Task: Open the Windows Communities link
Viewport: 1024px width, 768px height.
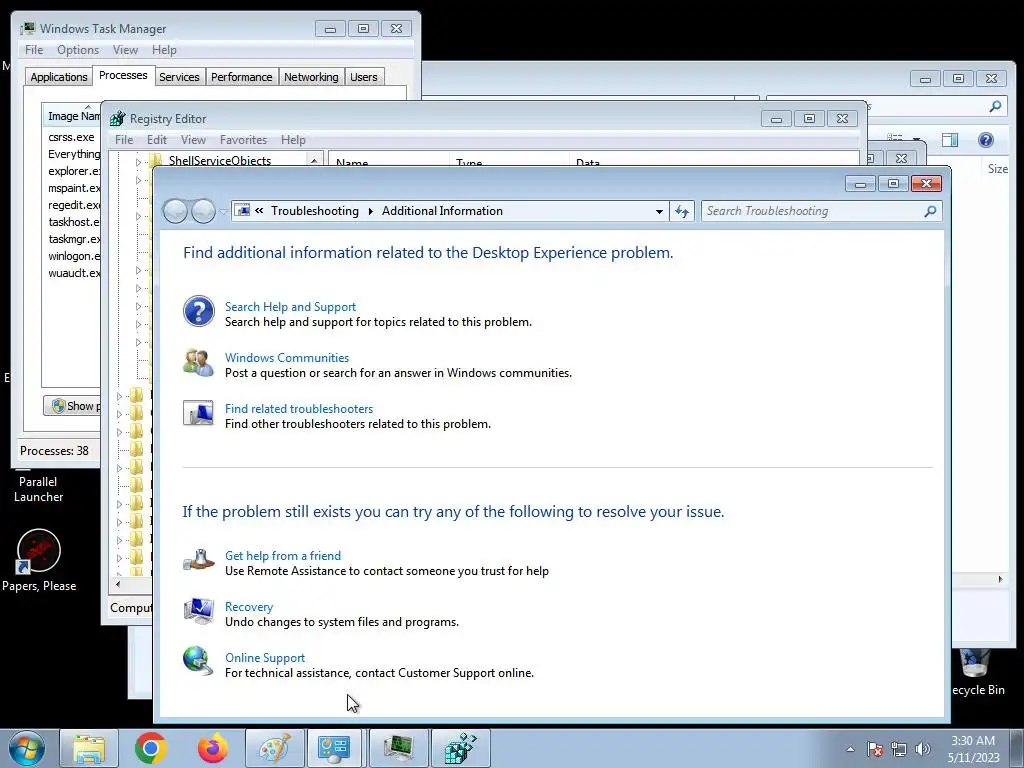Action: click(x=287, y=357)
